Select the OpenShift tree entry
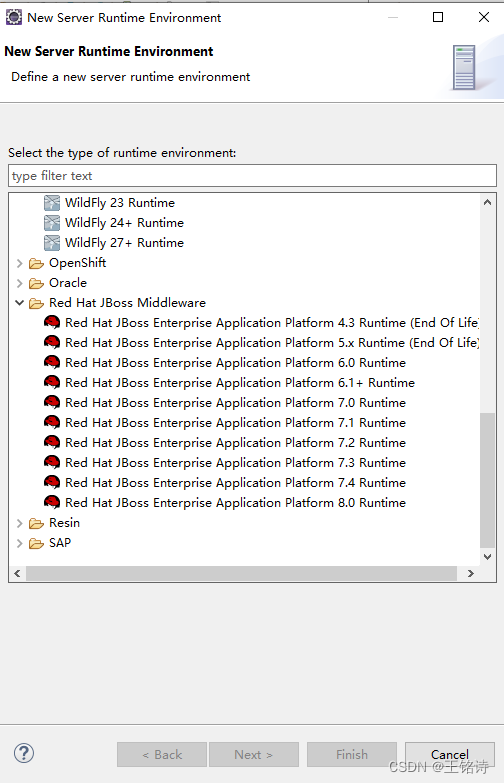The height and width of the screenshot is (783, 504). tap(77, 263)
